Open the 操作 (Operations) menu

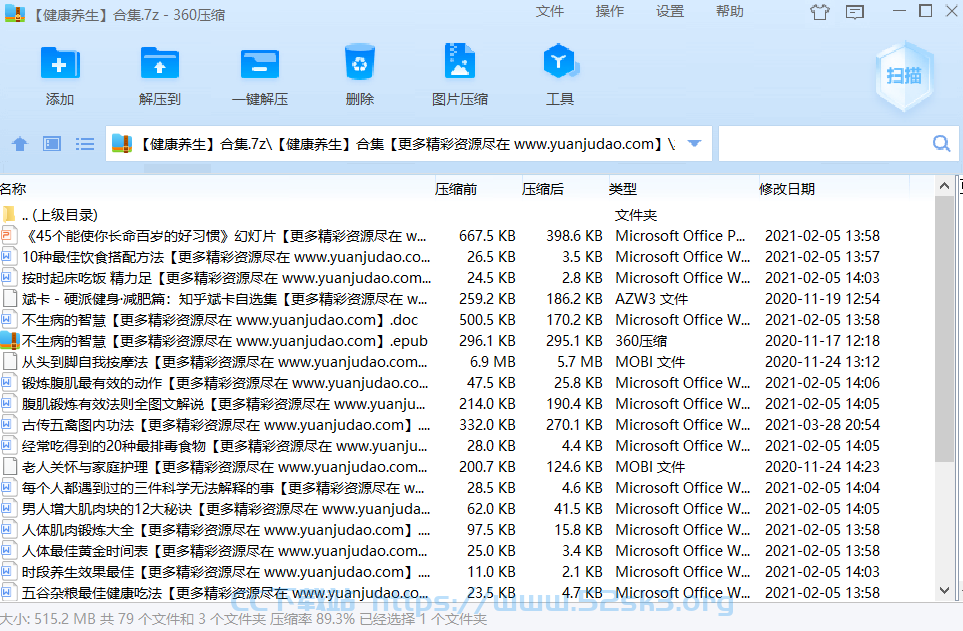610,11
